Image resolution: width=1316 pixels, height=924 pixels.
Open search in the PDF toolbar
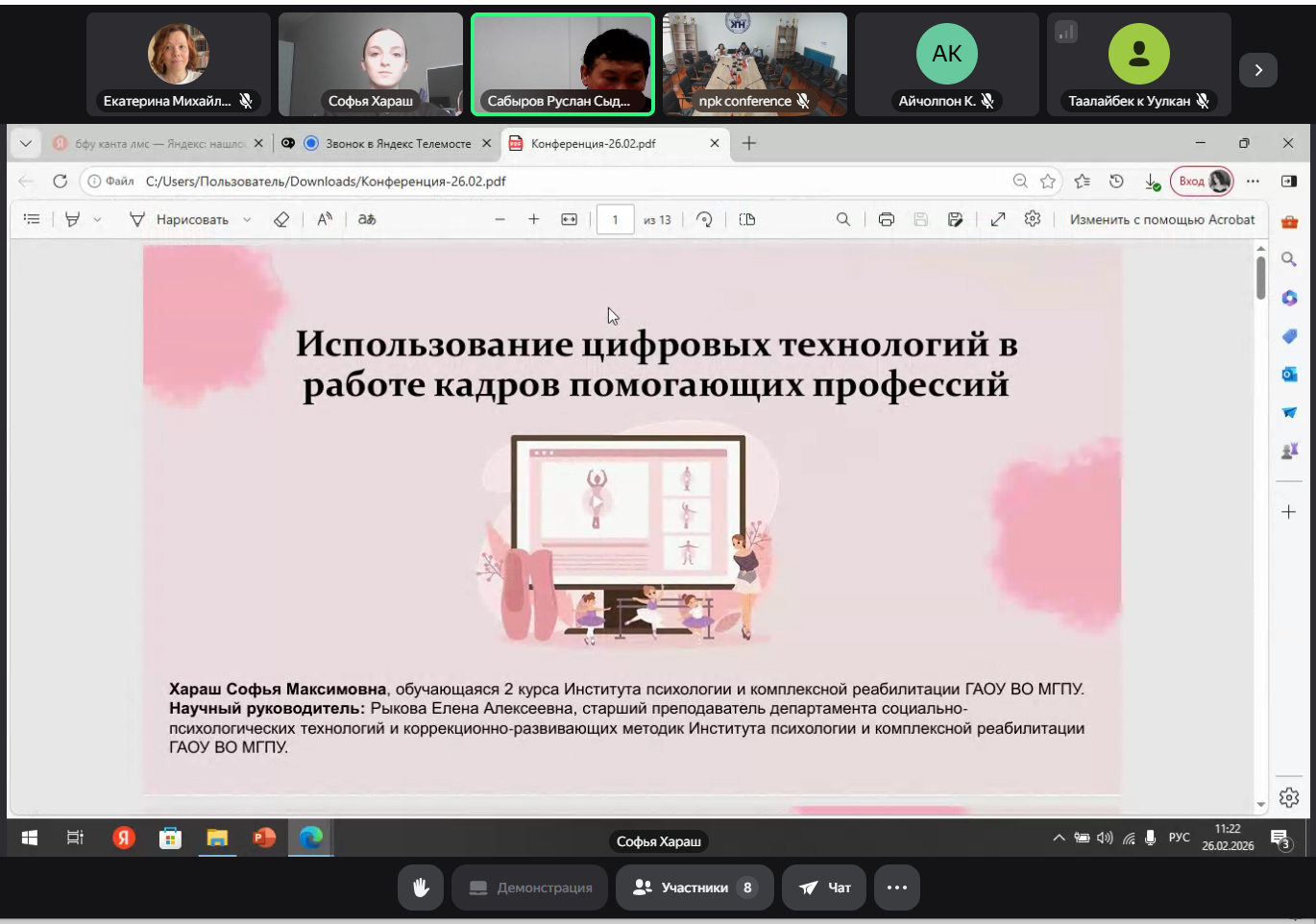843,220
